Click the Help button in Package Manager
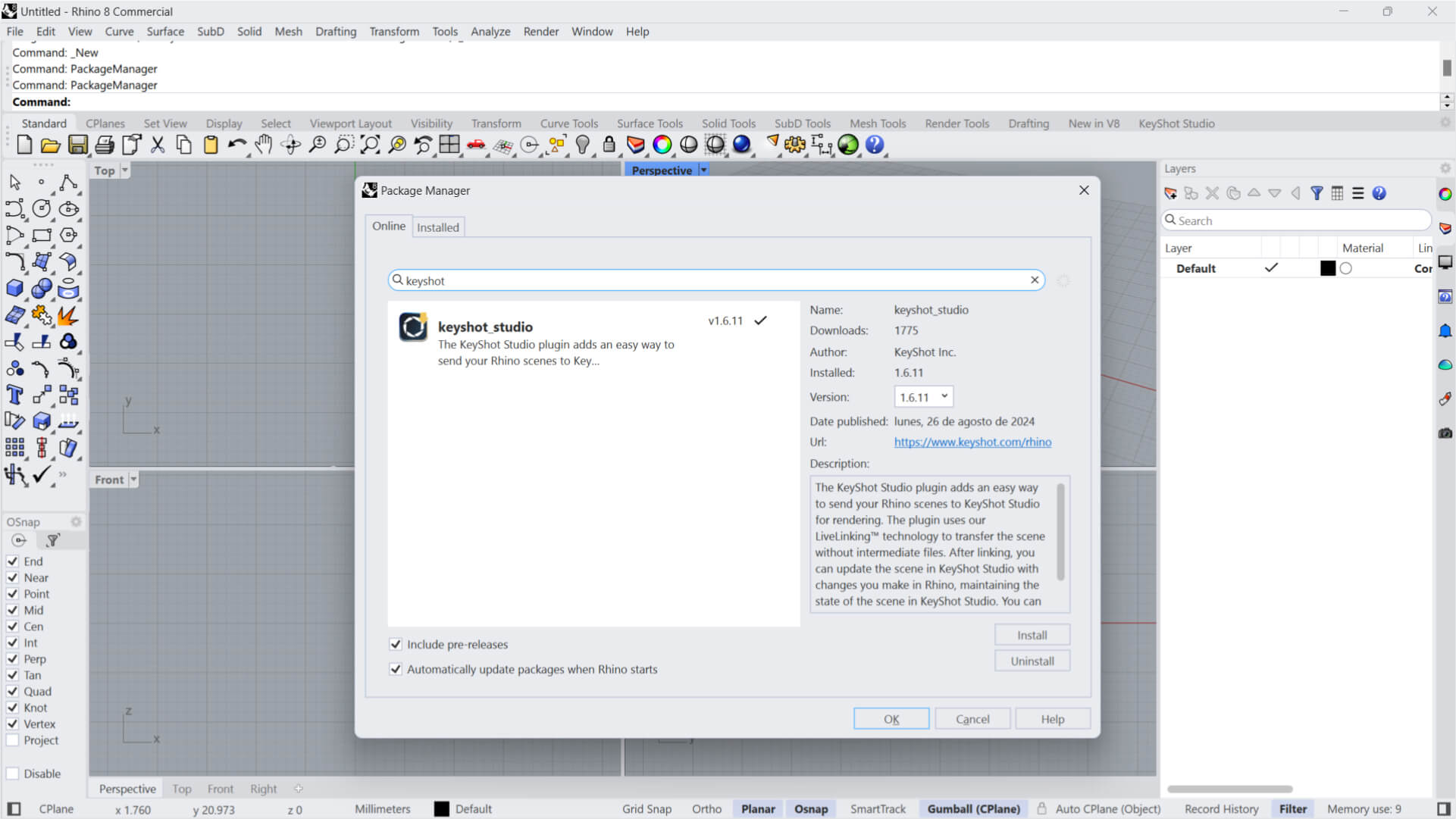 [x=1053, y=720]
